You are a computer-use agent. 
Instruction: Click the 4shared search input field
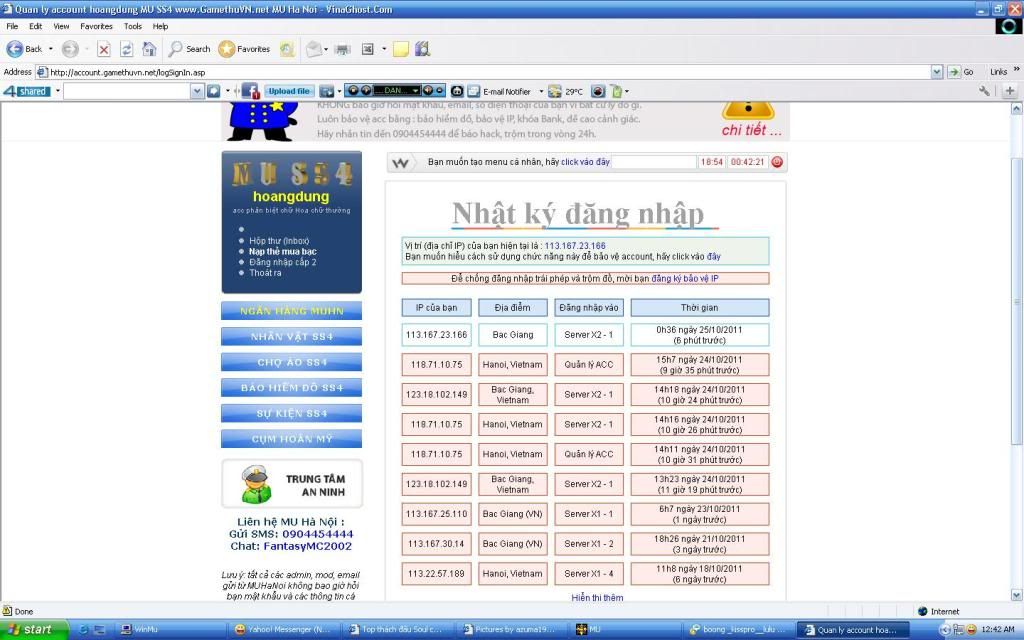tap(127, 91)
